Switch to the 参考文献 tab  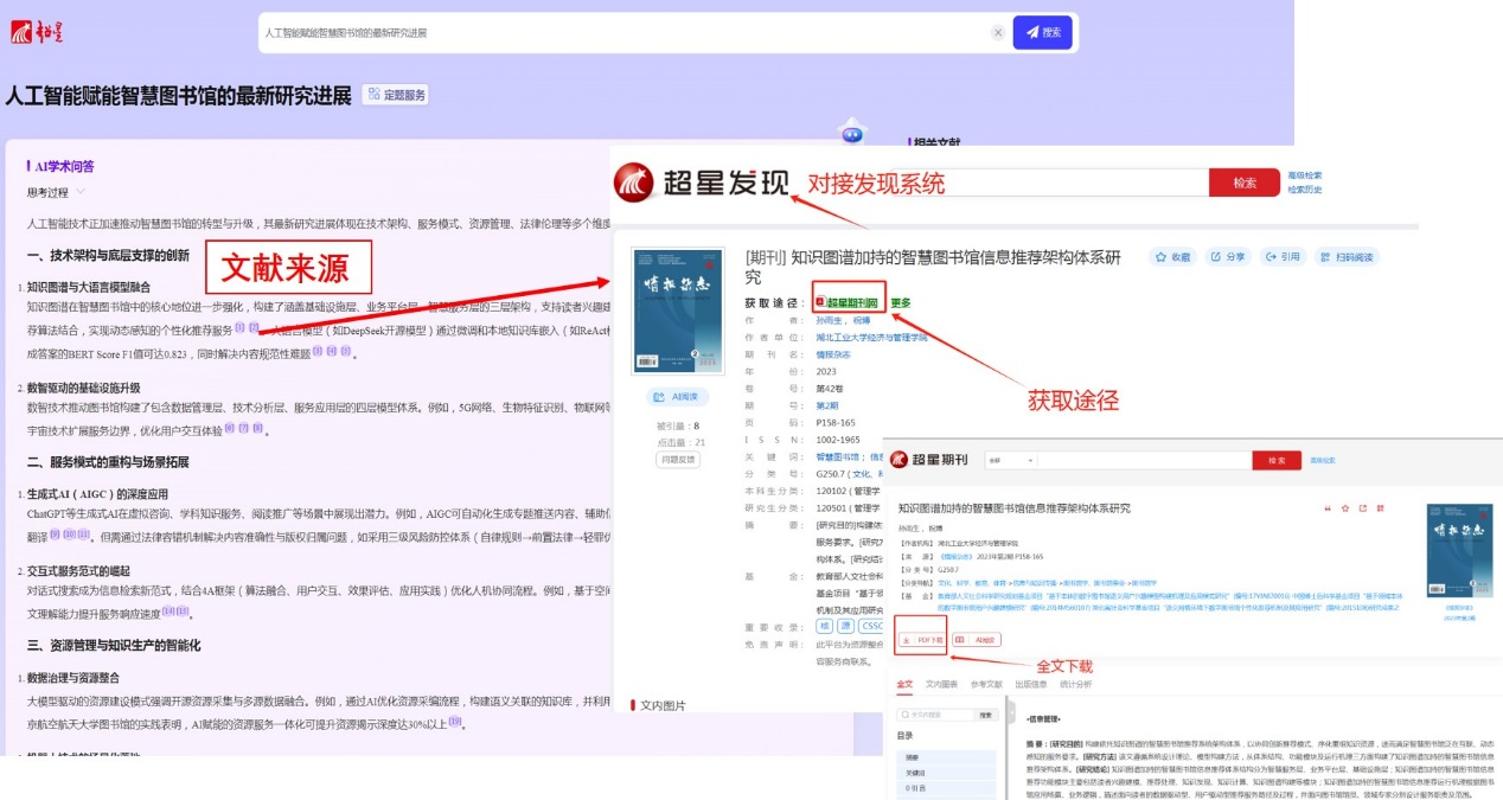(x=986, y=685)
